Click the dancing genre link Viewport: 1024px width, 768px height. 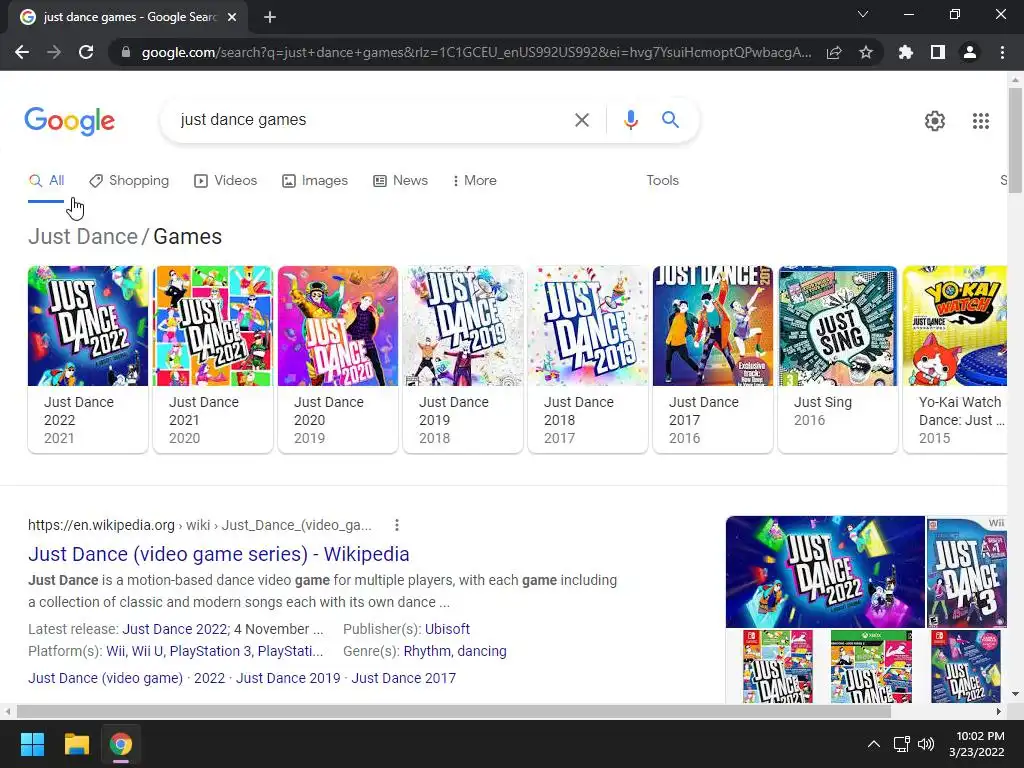tap(482, 651)
